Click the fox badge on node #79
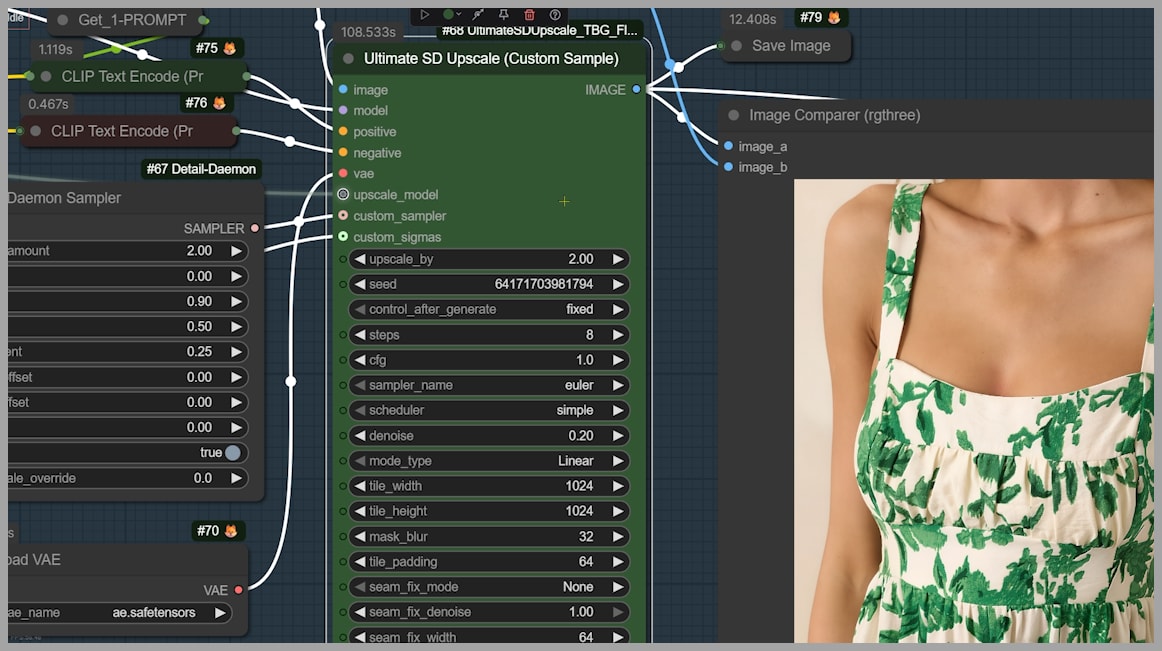This screenshot has width=1162, height=651. click(834, 18)
